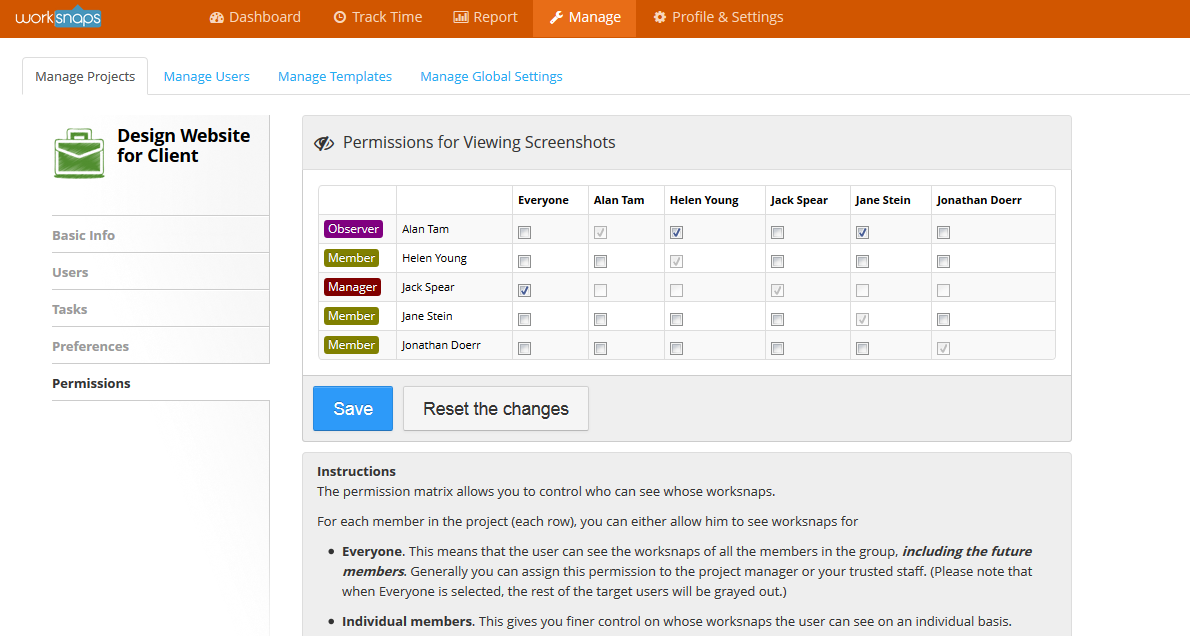Click the Worksnaps logo

coord(58,16)
